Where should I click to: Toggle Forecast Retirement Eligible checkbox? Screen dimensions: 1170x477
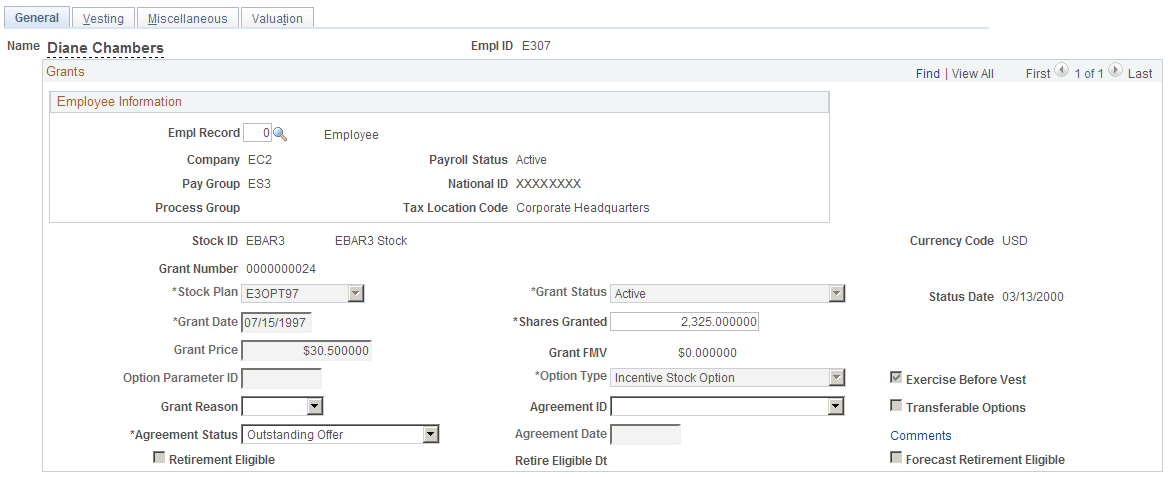click(x=896, y=458)
